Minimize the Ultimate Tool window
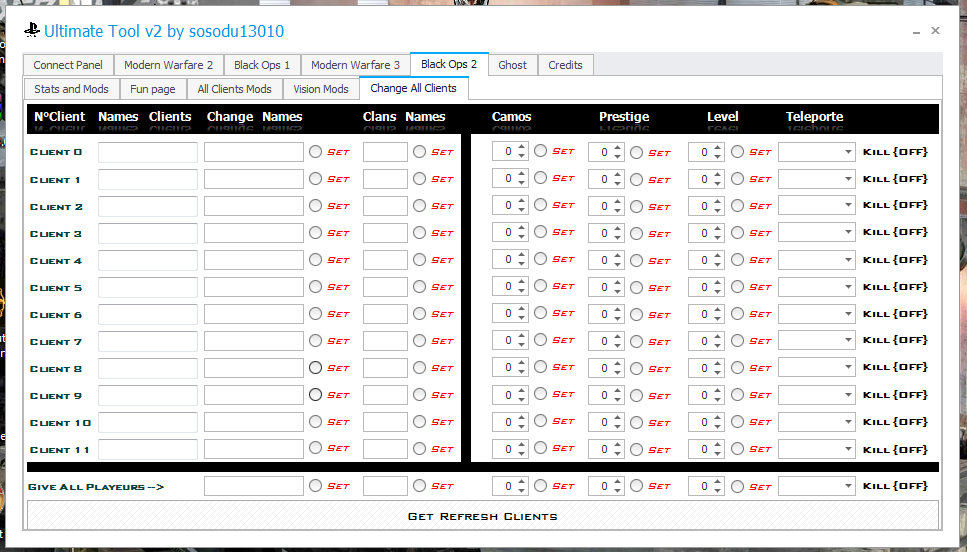Image resolution: width=967 pixels, height=552 pixels. tap(916, 31)
